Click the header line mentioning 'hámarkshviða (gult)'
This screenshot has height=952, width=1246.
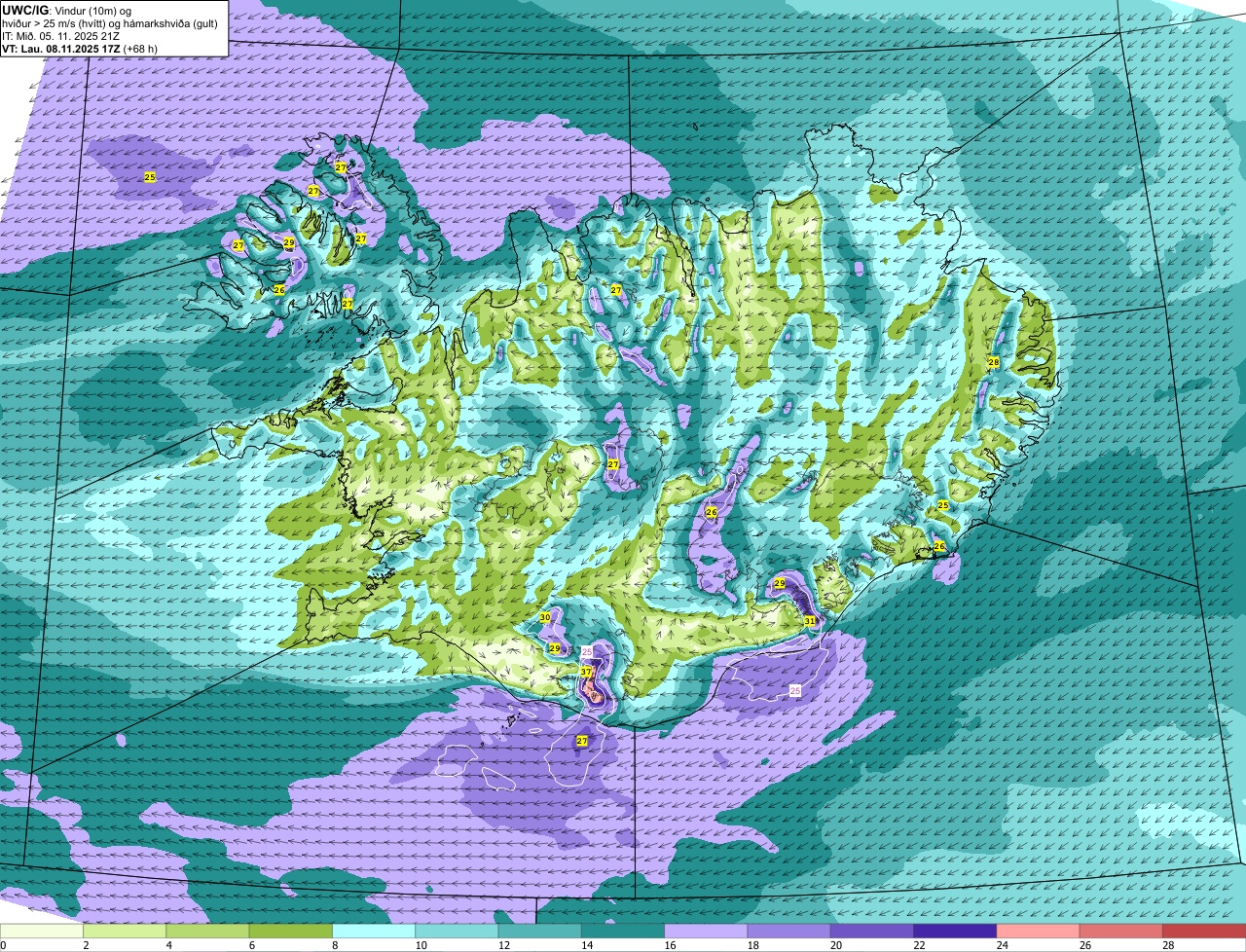(x=110, y=22)
